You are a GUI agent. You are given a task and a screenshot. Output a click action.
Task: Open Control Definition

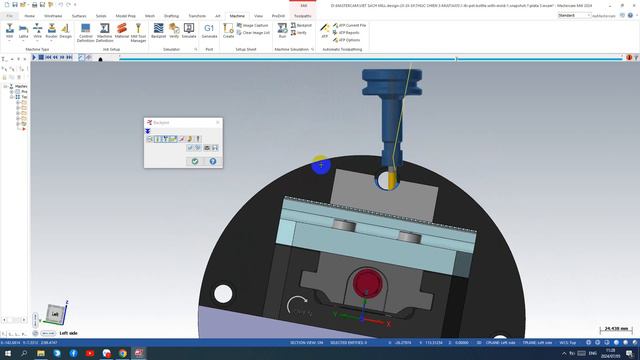[85, 33]
